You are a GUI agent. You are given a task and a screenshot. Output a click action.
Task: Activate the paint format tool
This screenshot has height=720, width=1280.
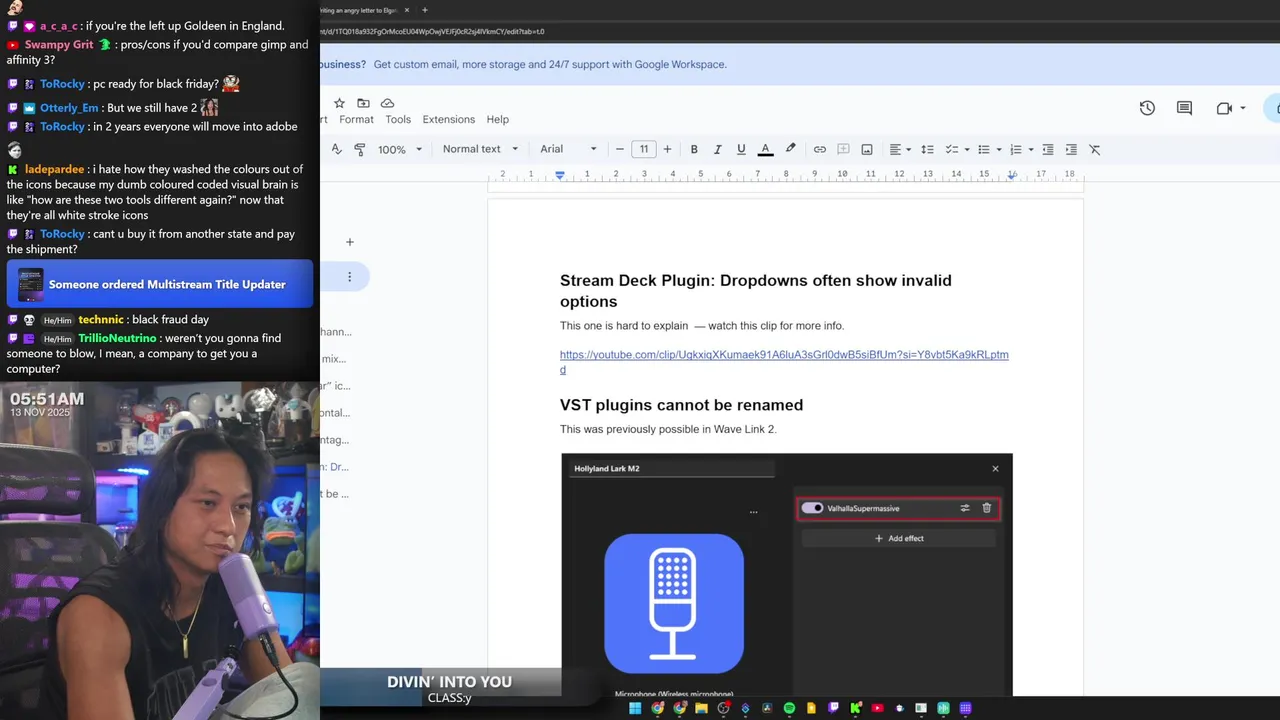[359, 149]
